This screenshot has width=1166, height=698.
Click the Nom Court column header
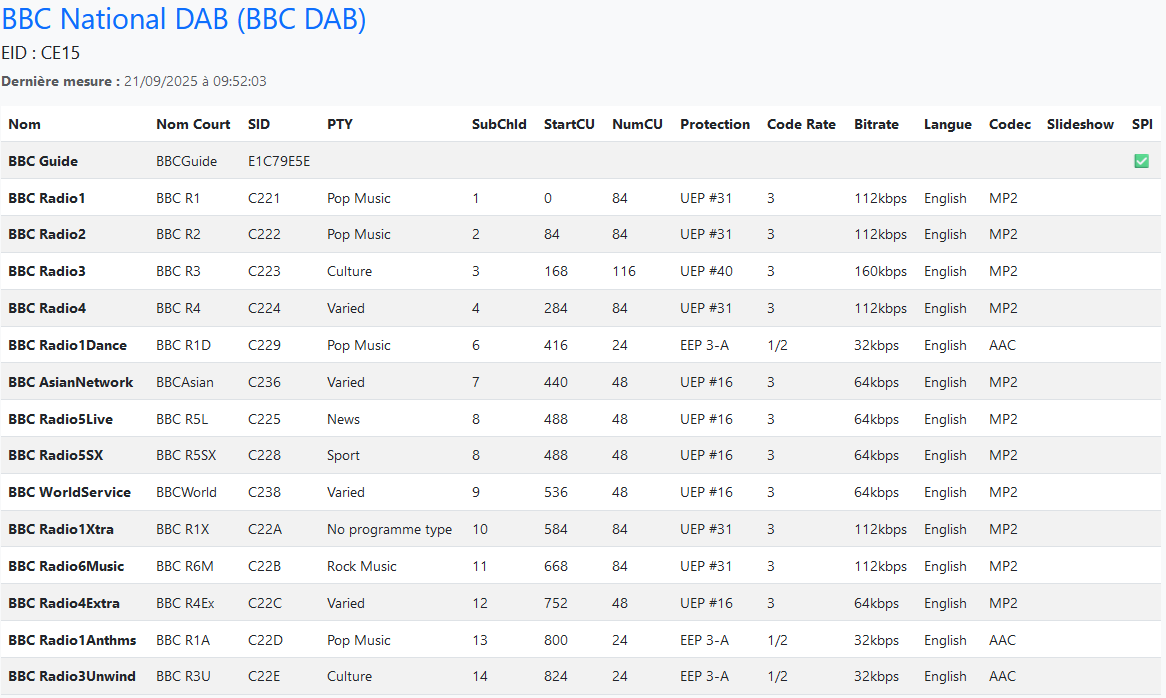(193, 124)
